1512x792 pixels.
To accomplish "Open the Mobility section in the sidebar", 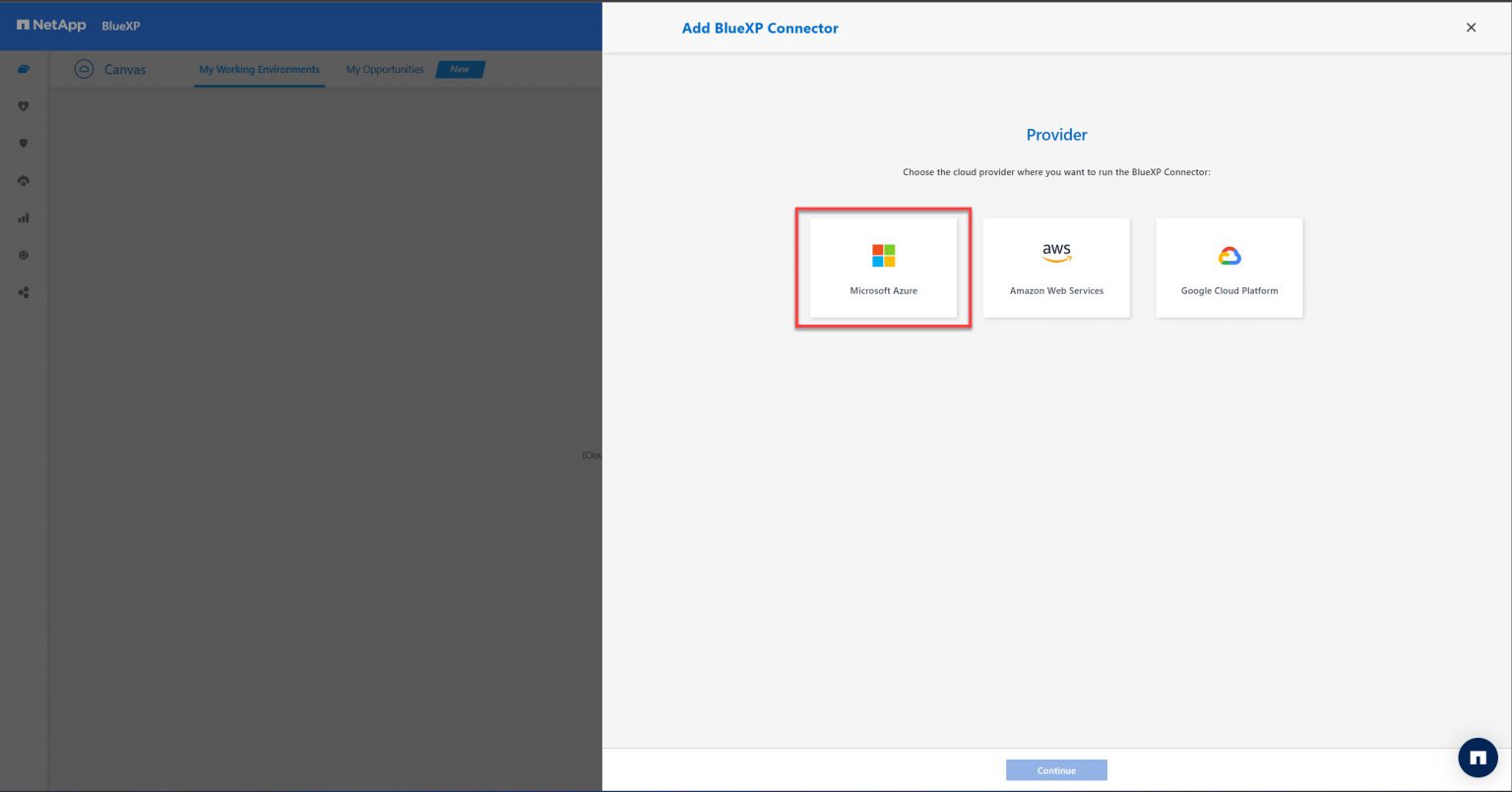I will [23, 180].
